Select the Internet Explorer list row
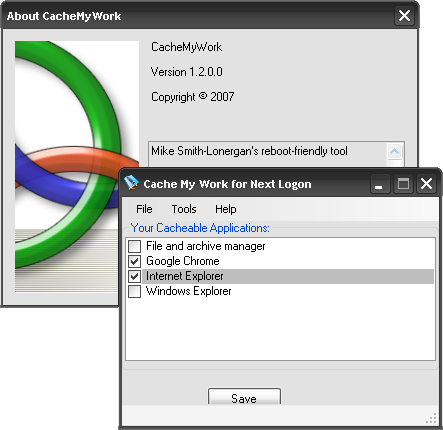This screenshot has height=430, width=443. 288,276
